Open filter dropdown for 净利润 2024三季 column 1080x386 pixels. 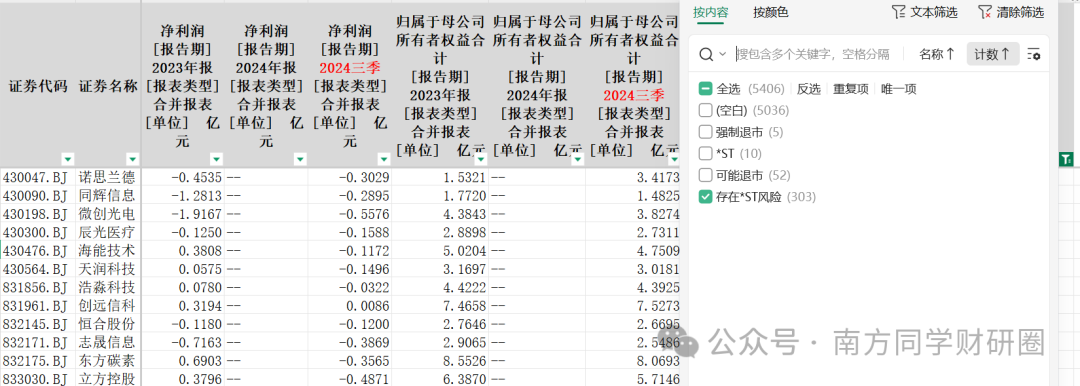point(384,159)
